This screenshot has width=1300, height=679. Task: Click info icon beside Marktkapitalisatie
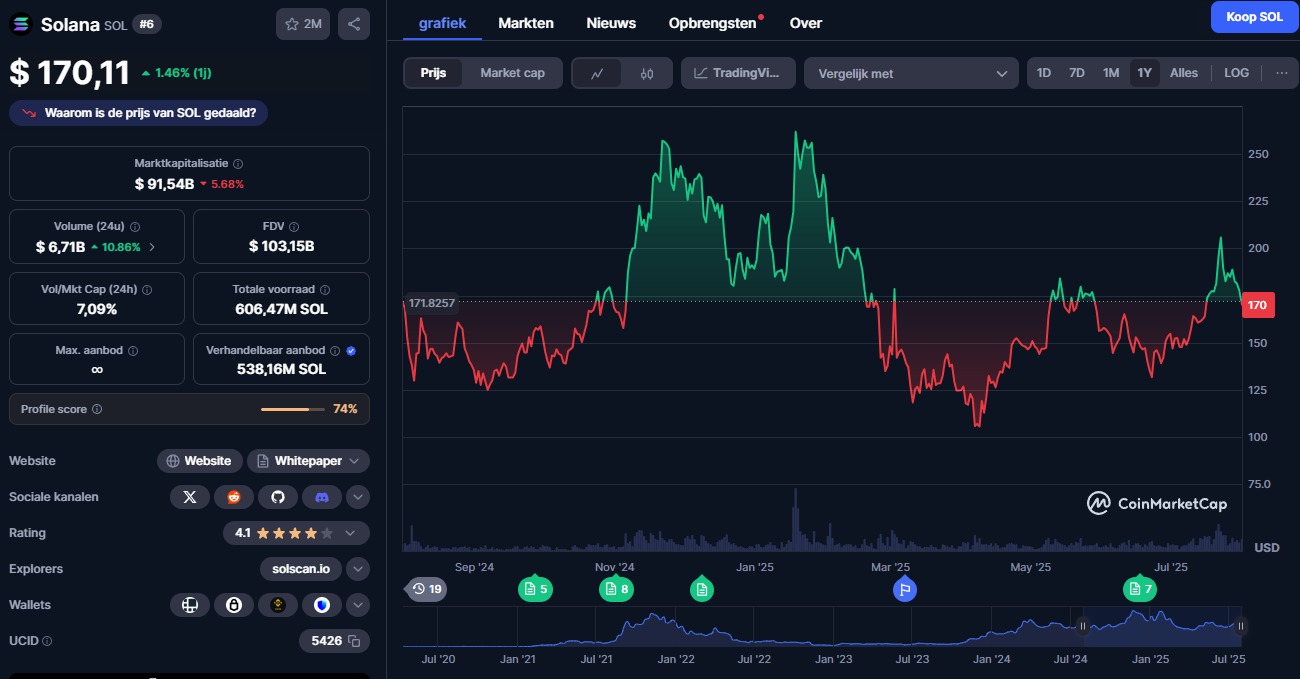pyautogui.click(x=238, y=163)
